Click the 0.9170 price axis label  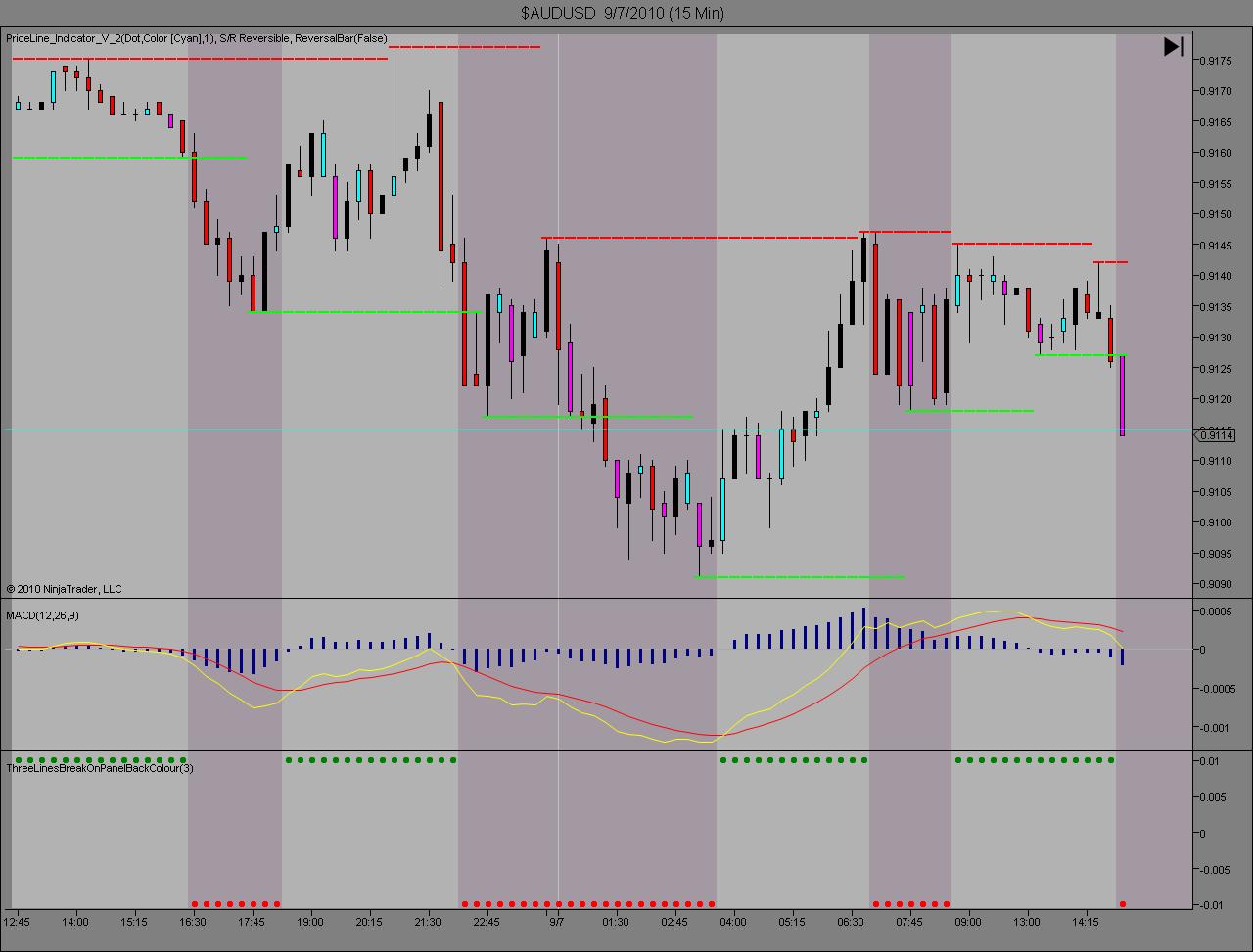[x=1218, y=91]
